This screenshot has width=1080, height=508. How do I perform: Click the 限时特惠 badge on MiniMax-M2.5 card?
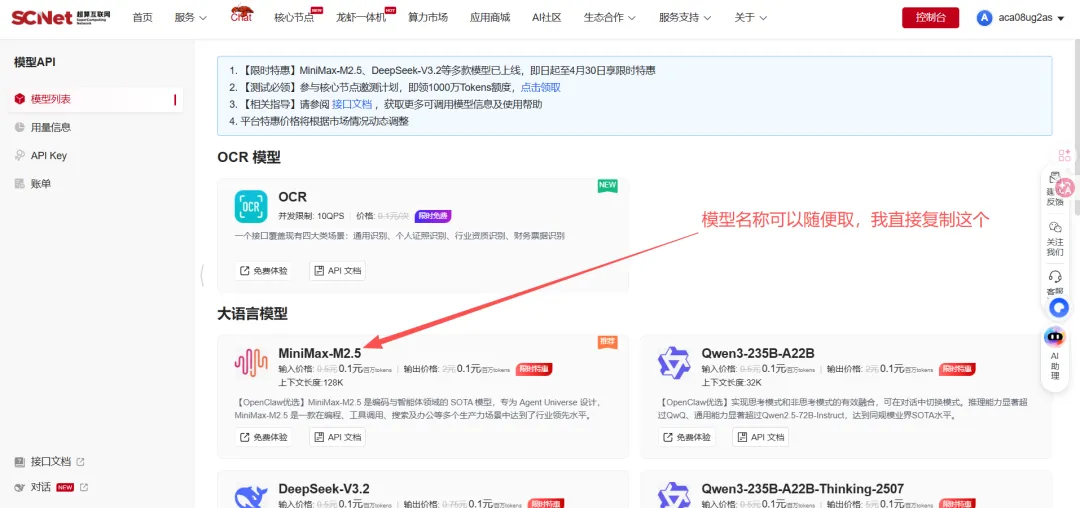pyautogui.click(x=534, y=369)
